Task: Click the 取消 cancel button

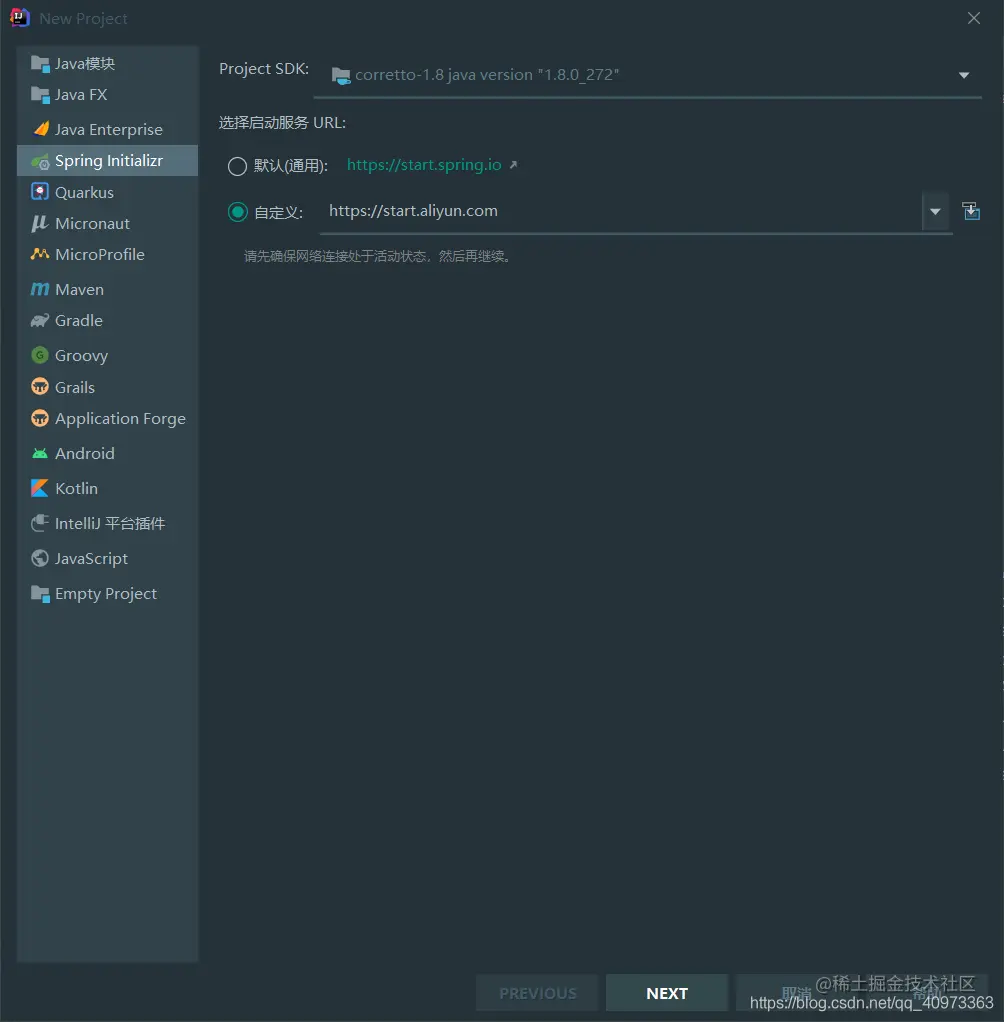Action: coord(795,993)
